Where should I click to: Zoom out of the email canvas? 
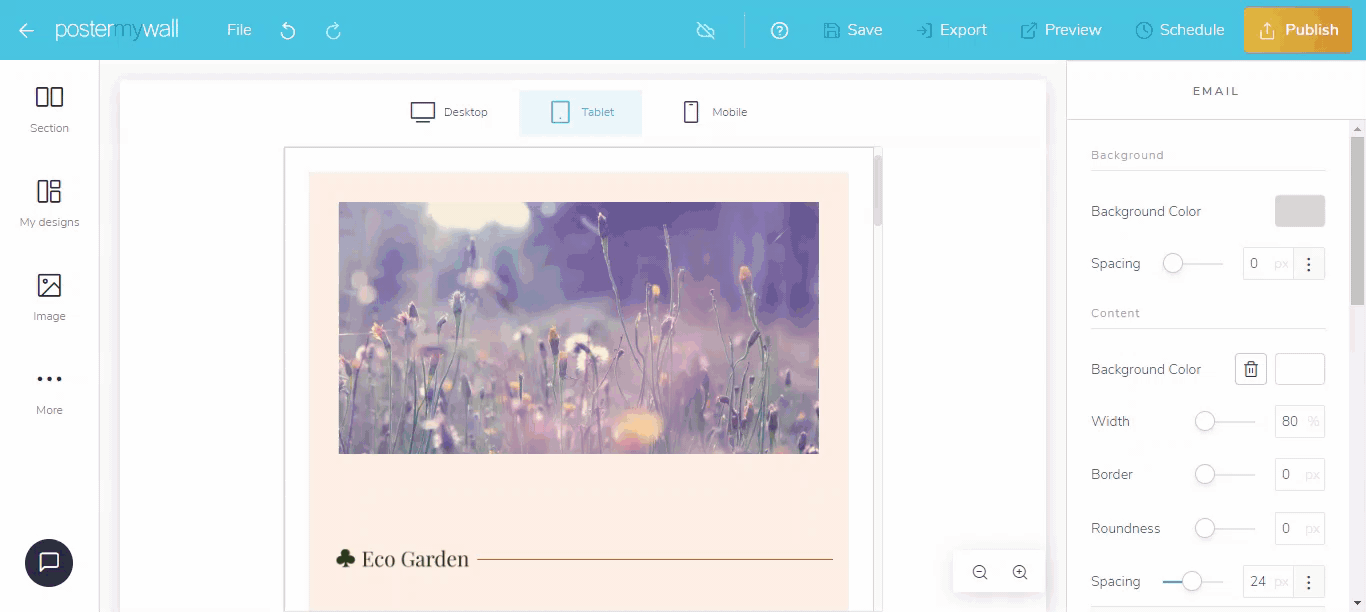tap(980, 572)
